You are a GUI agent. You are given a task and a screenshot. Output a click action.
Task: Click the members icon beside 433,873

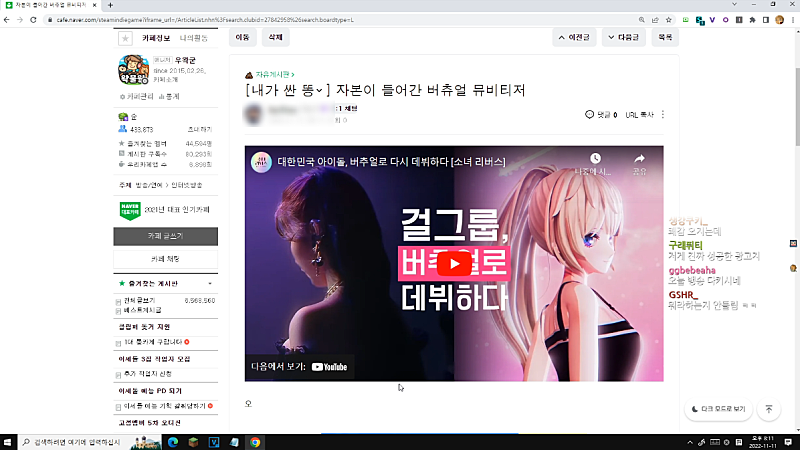click(x=122, y=129)
